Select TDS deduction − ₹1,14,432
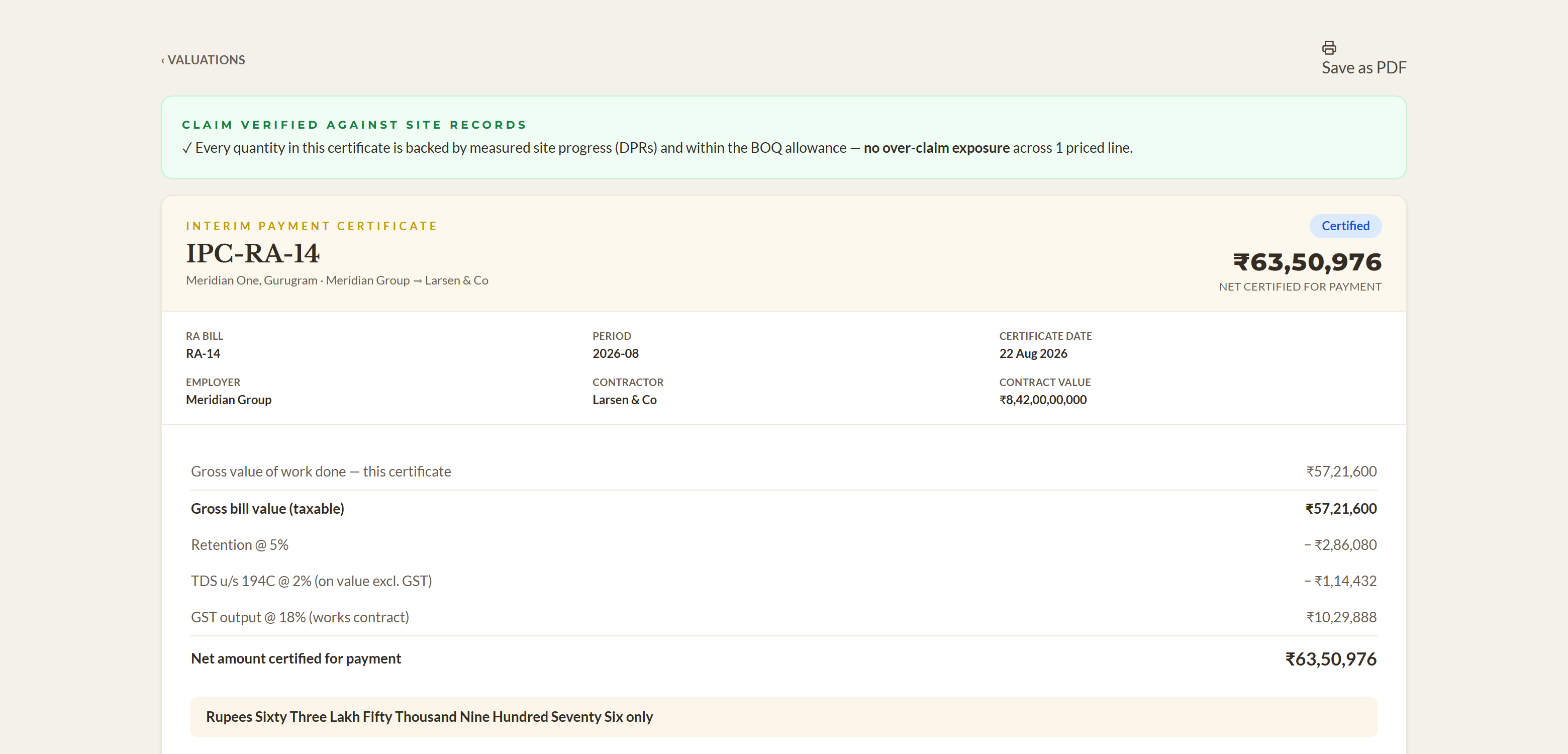Viewport: 1568px width, 754px height. tap(1340, 581)
